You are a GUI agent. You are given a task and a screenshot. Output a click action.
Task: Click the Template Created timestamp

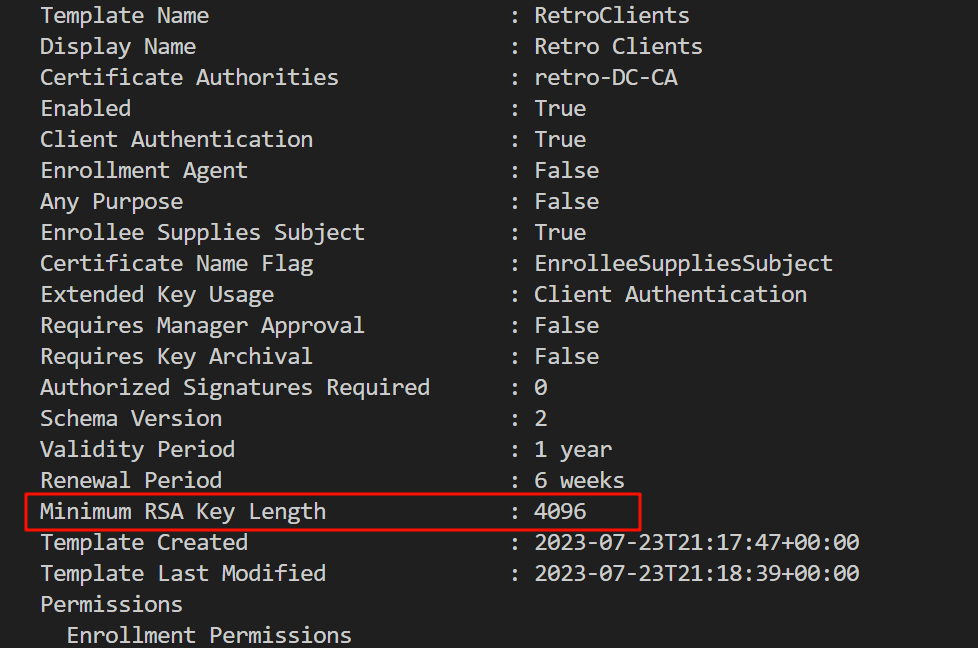pos(696,543)
